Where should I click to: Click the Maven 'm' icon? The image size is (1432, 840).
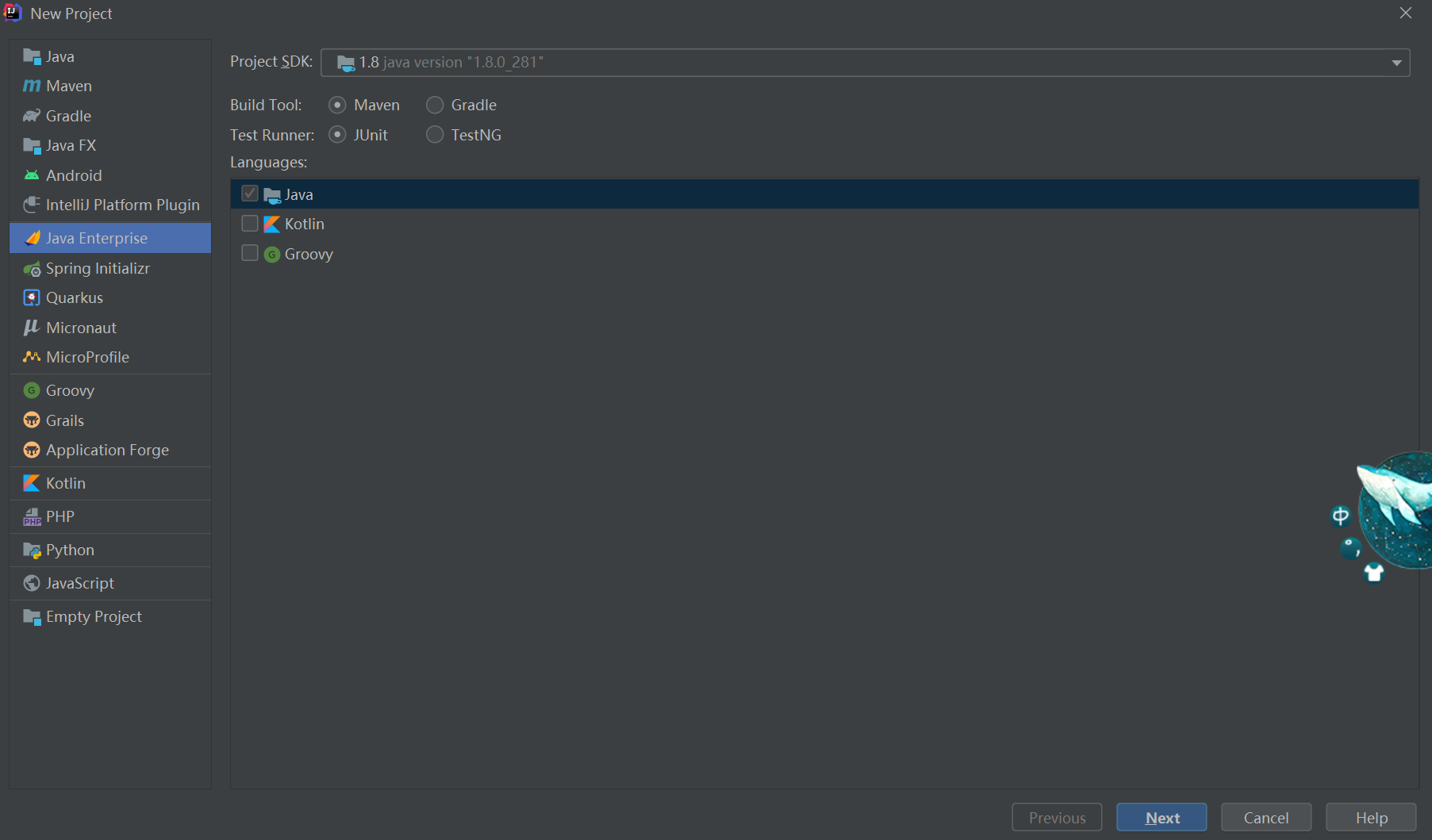(32, 86)
